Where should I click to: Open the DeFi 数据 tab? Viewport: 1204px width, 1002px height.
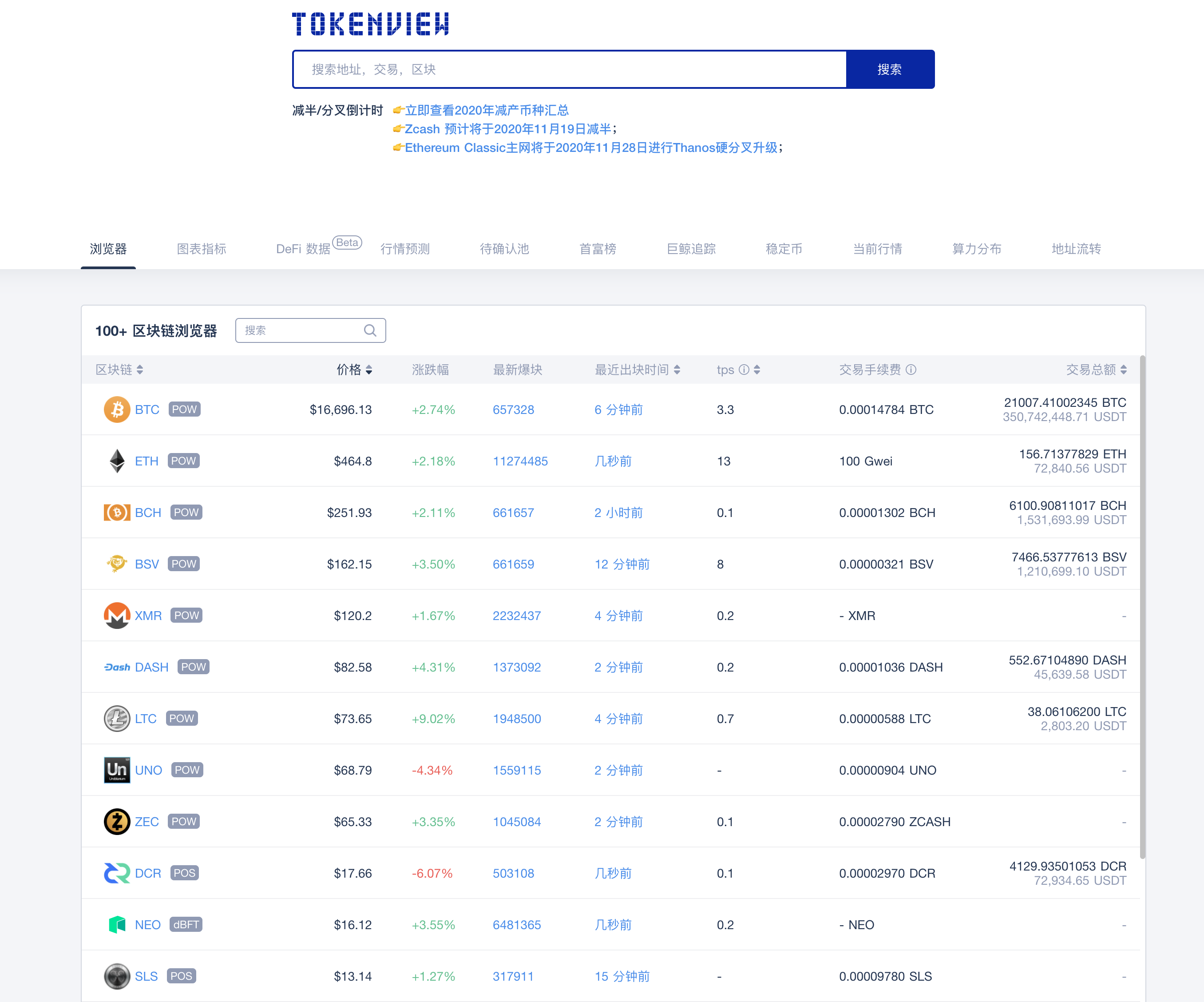click(x=303, y=249)
